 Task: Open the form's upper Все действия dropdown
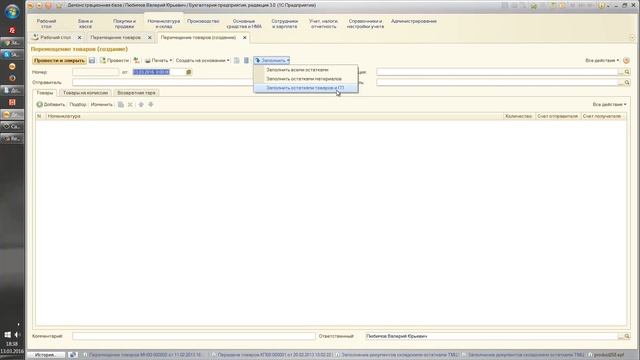coord(602,60)
